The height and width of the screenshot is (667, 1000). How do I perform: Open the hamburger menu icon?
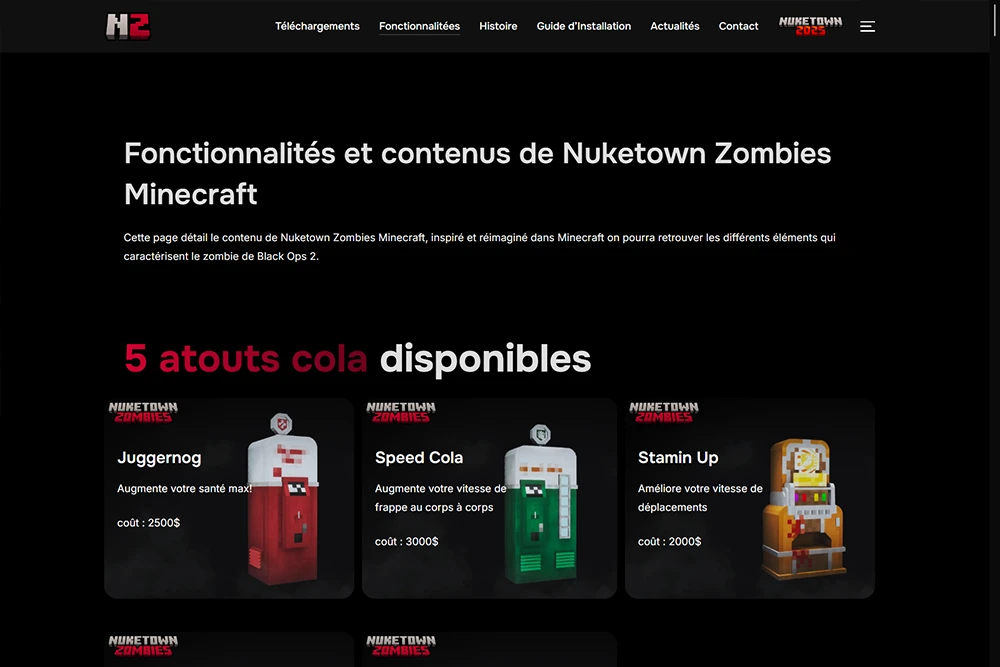867,26
